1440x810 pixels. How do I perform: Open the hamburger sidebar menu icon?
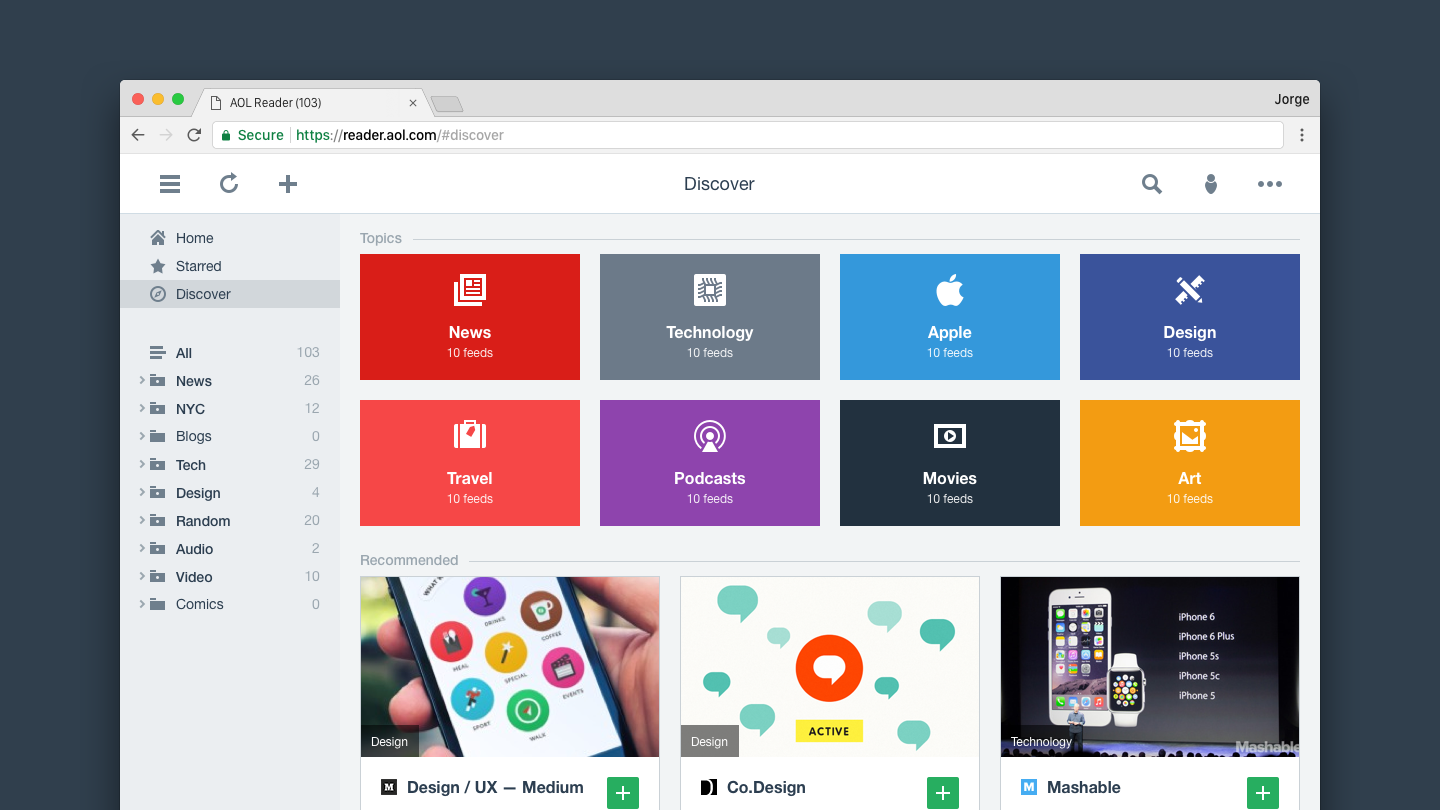tap(170, 184)
